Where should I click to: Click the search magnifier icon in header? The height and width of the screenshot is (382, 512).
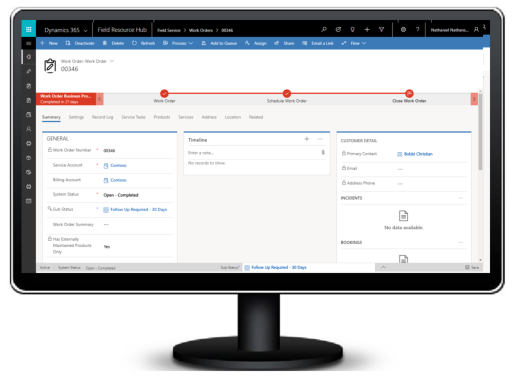point(324,30)
